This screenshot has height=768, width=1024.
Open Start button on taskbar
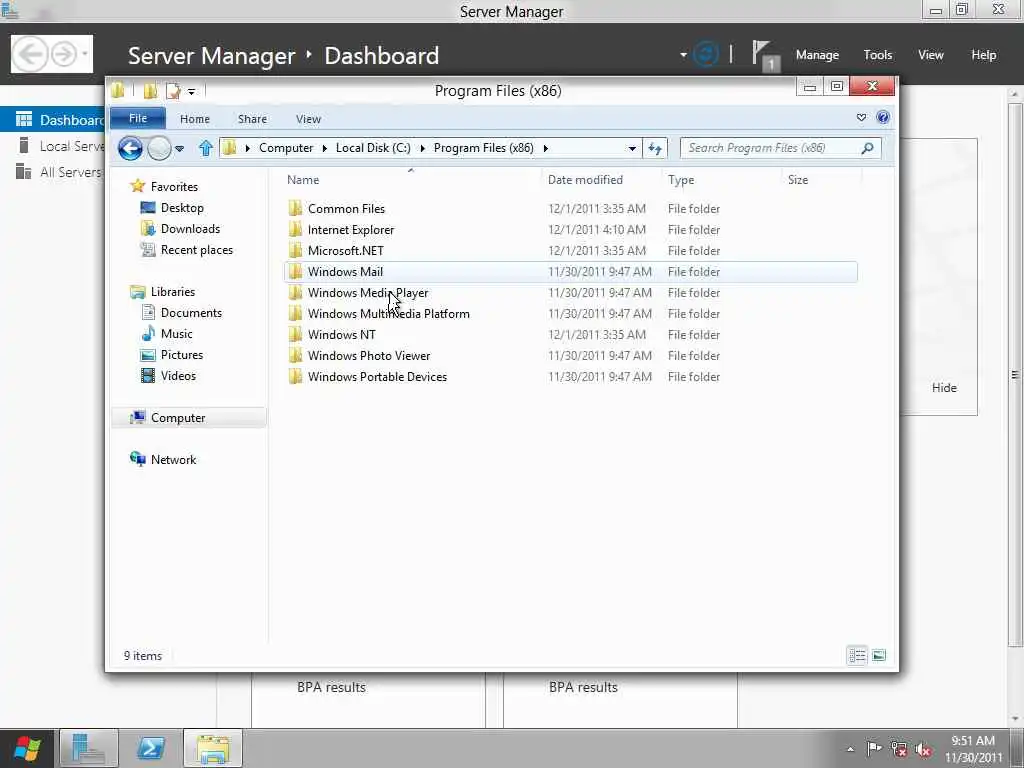click(27, 748)
